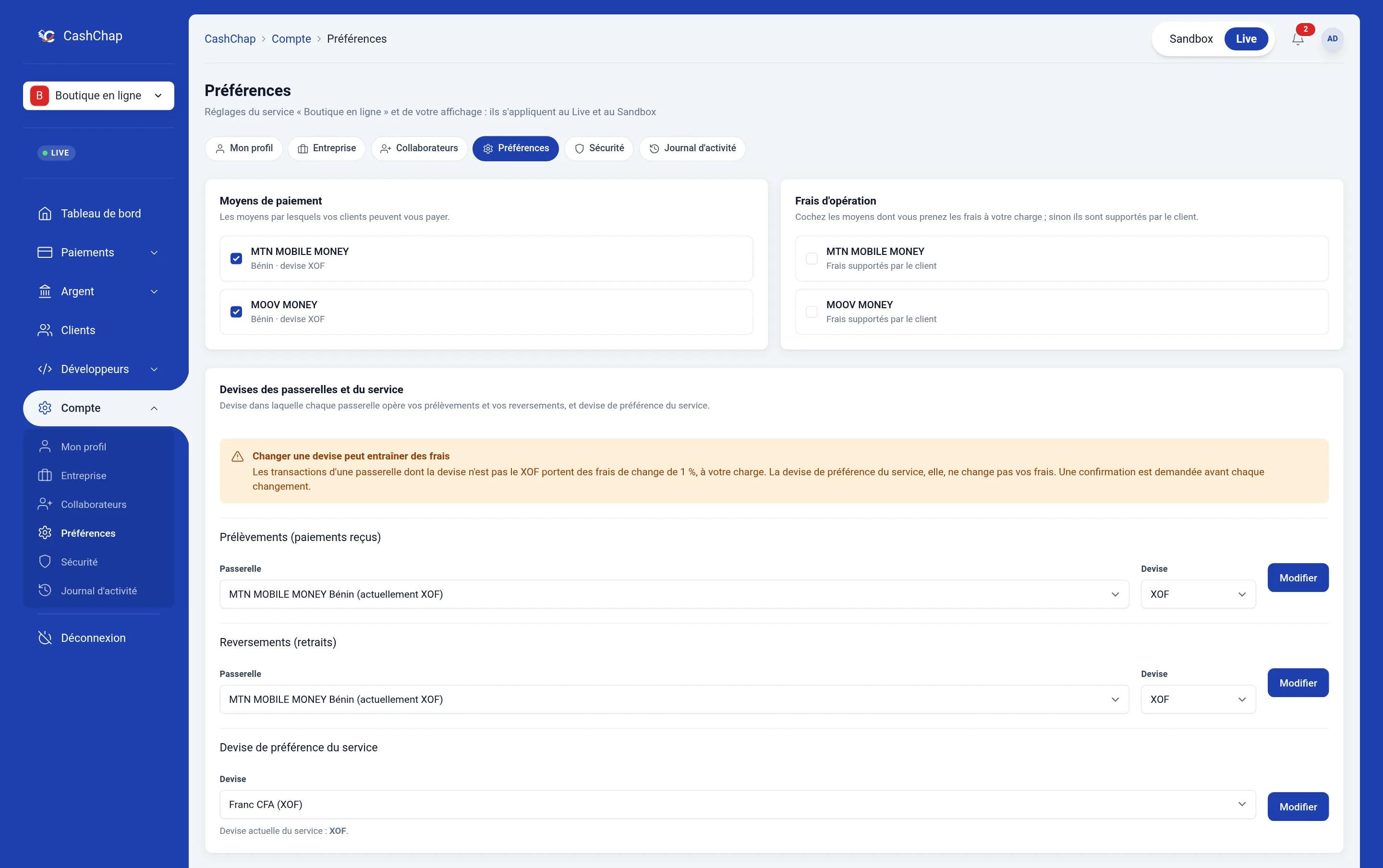Image resolution: width=1383 pixels, height=868 pixels.
Task: Click the red B boutique badge
Action: (x=39, y=95)
